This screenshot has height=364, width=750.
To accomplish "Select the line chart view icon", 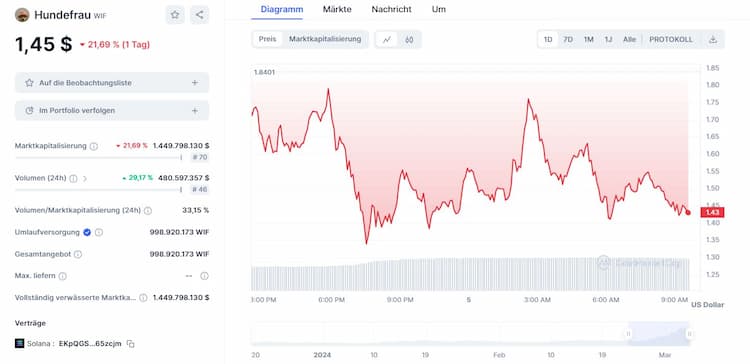I will 387,40.
